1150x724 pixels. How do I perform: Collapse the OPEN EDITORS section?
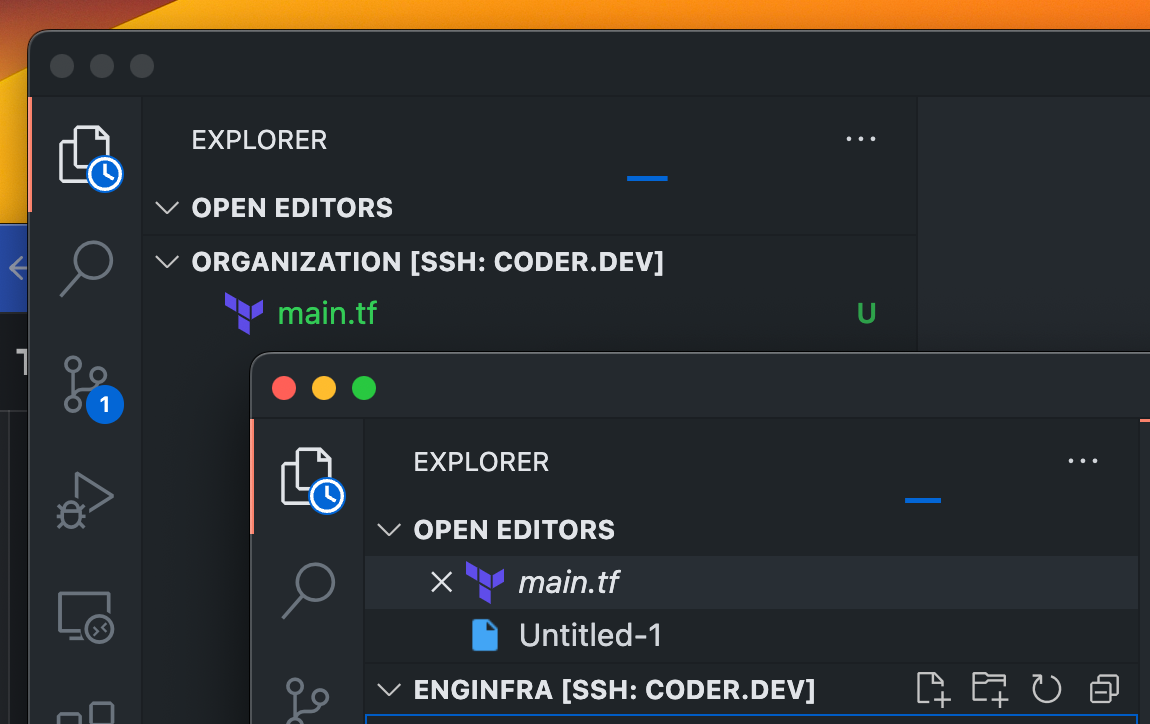pyautogui.click(x=389, y=529)
